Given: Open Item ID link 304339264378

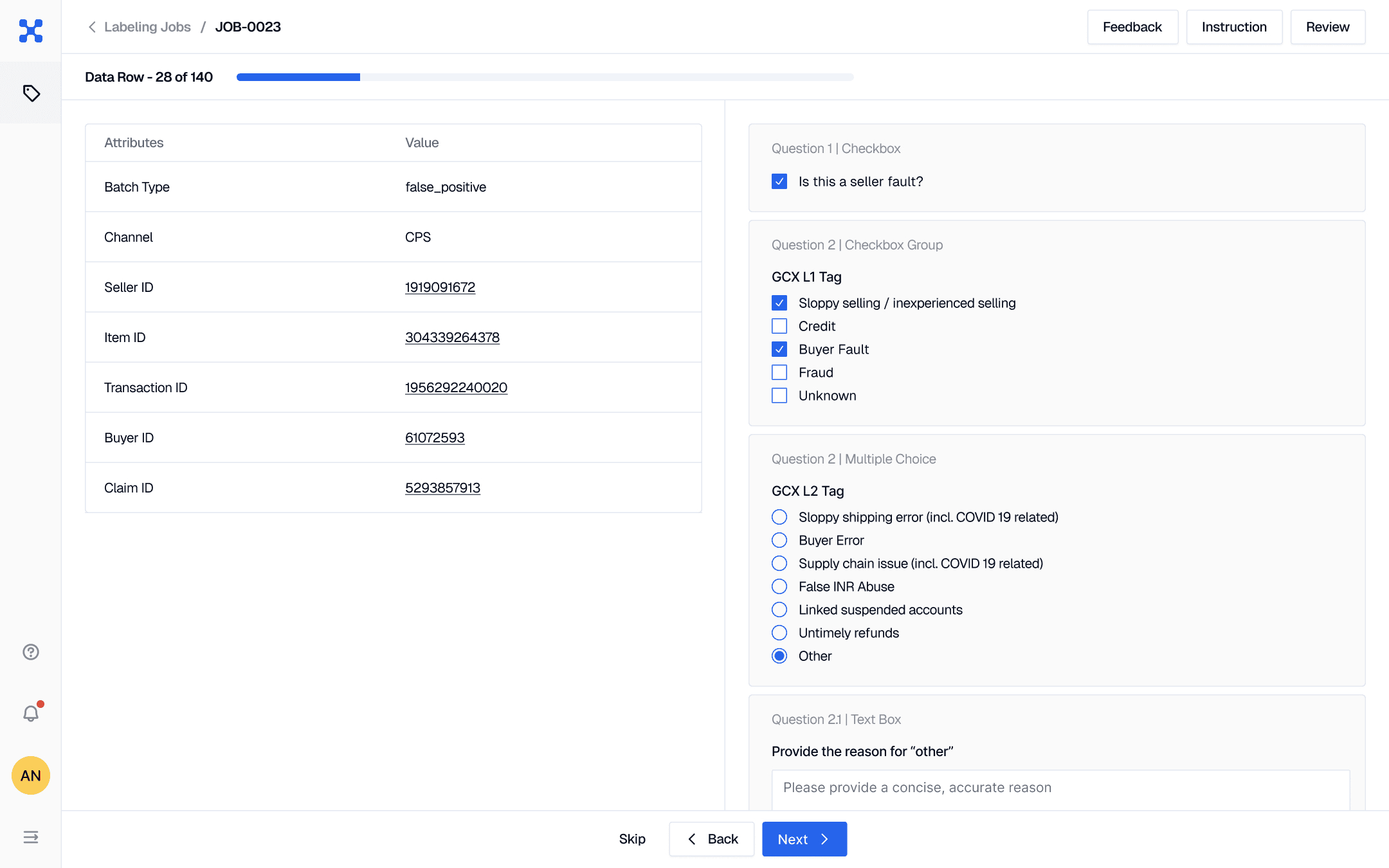Looking at the screenshot, I should [452, 338].
